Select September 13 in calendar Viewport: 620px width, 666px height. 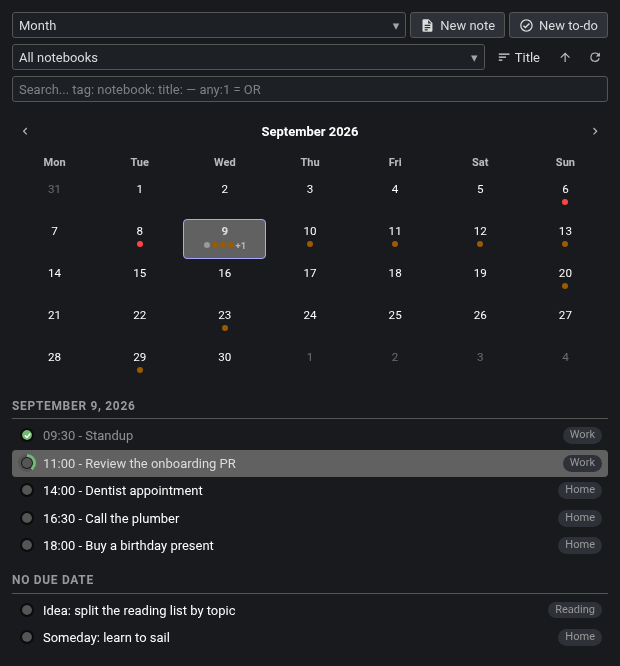click(565, 239)
